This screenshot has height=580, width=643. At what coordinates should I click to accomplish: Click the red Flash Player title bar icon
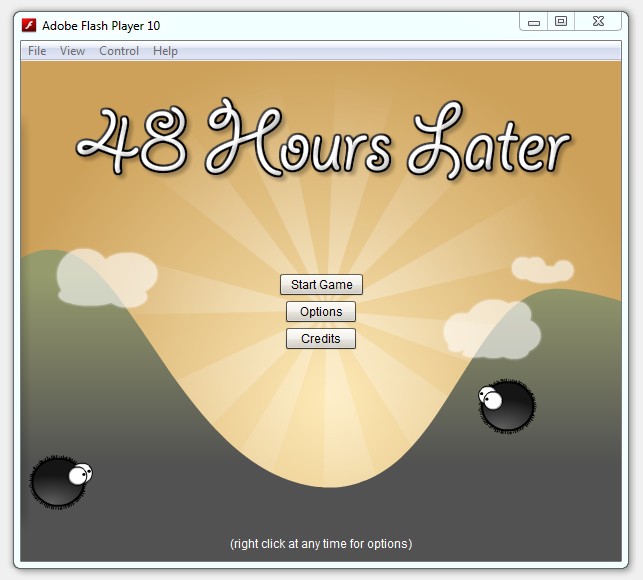click(x=29, y=25)
